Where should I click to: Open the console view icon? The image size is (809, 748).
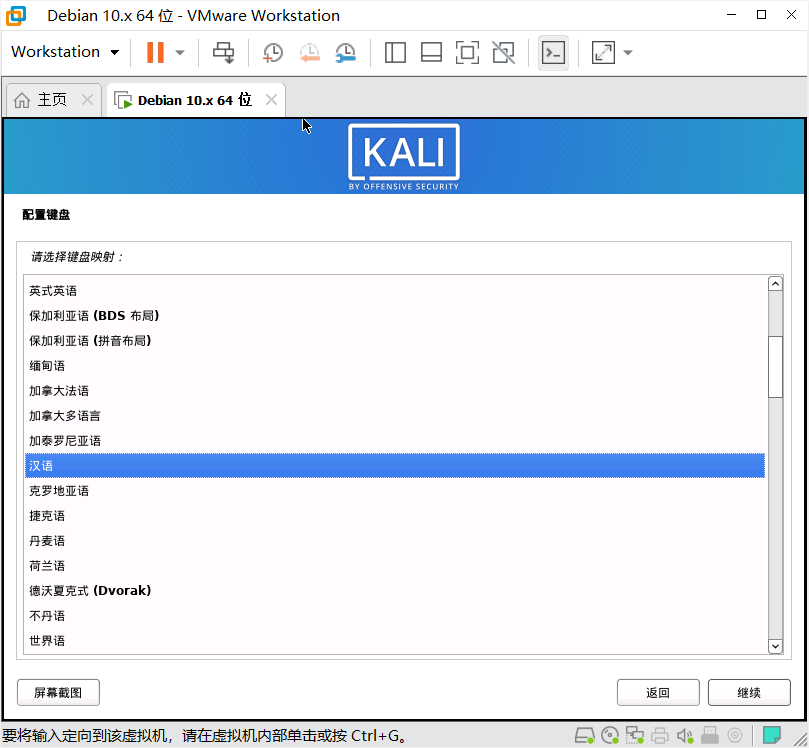click(553, 52)
